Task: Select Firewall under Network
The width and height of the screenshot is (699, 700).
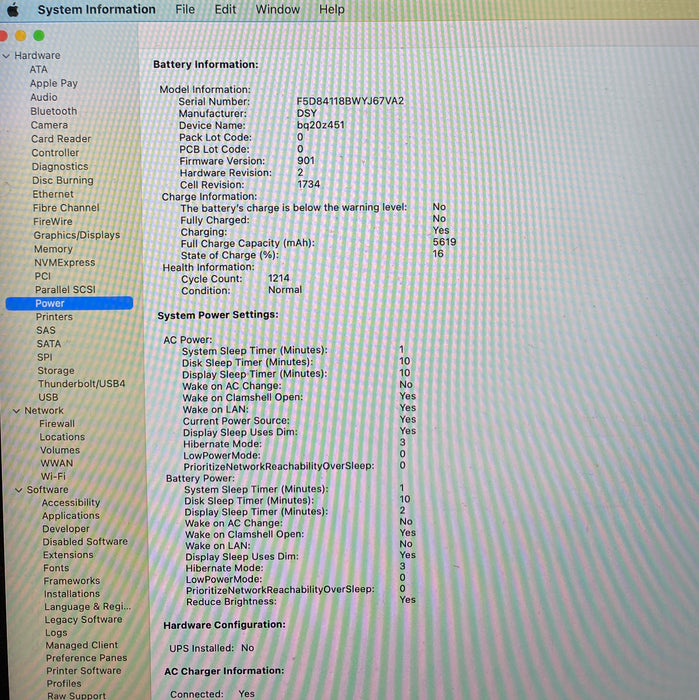Action: [x=57, y=424]
